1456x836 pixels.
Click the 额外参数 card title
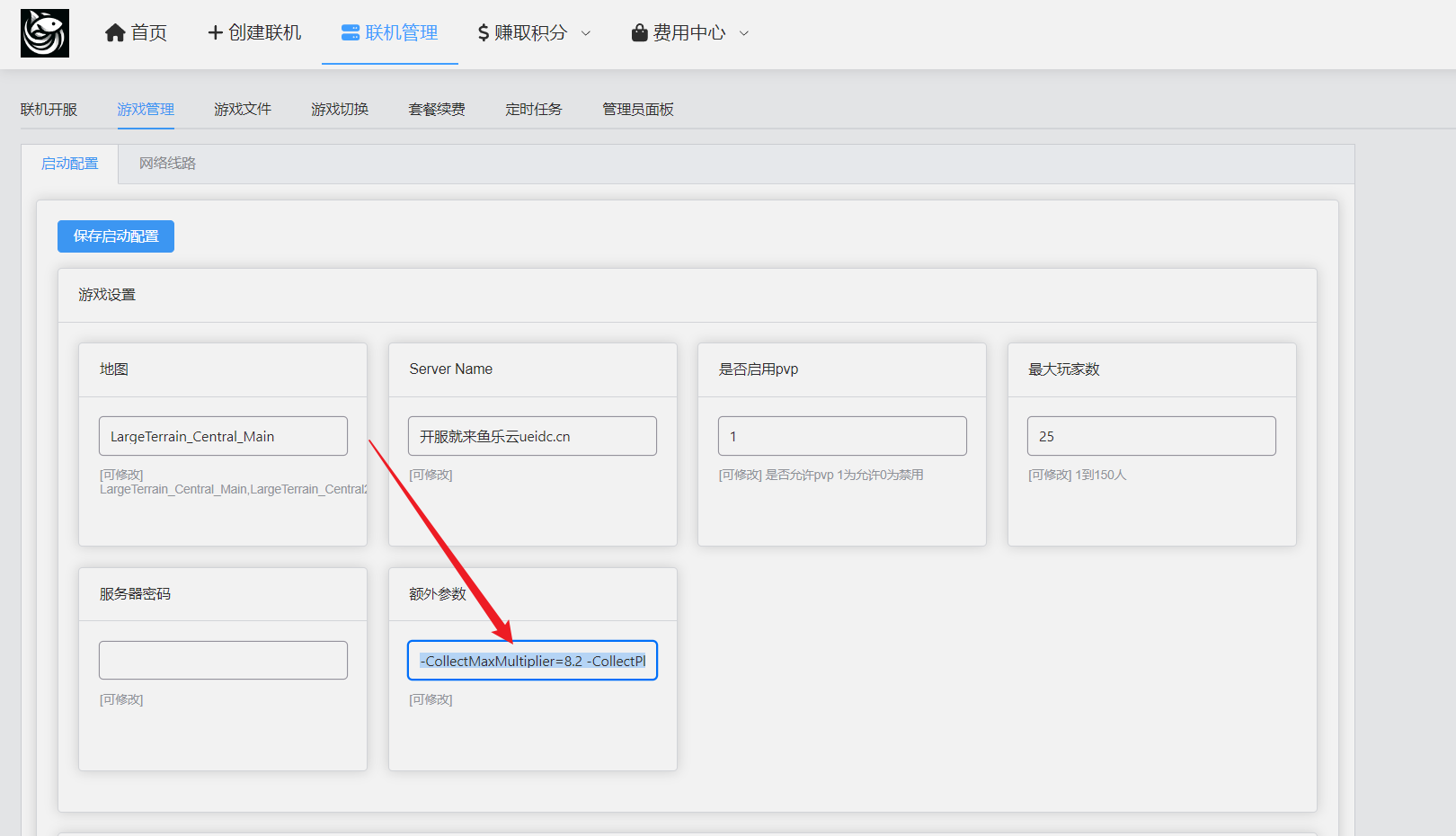[438, 594]
